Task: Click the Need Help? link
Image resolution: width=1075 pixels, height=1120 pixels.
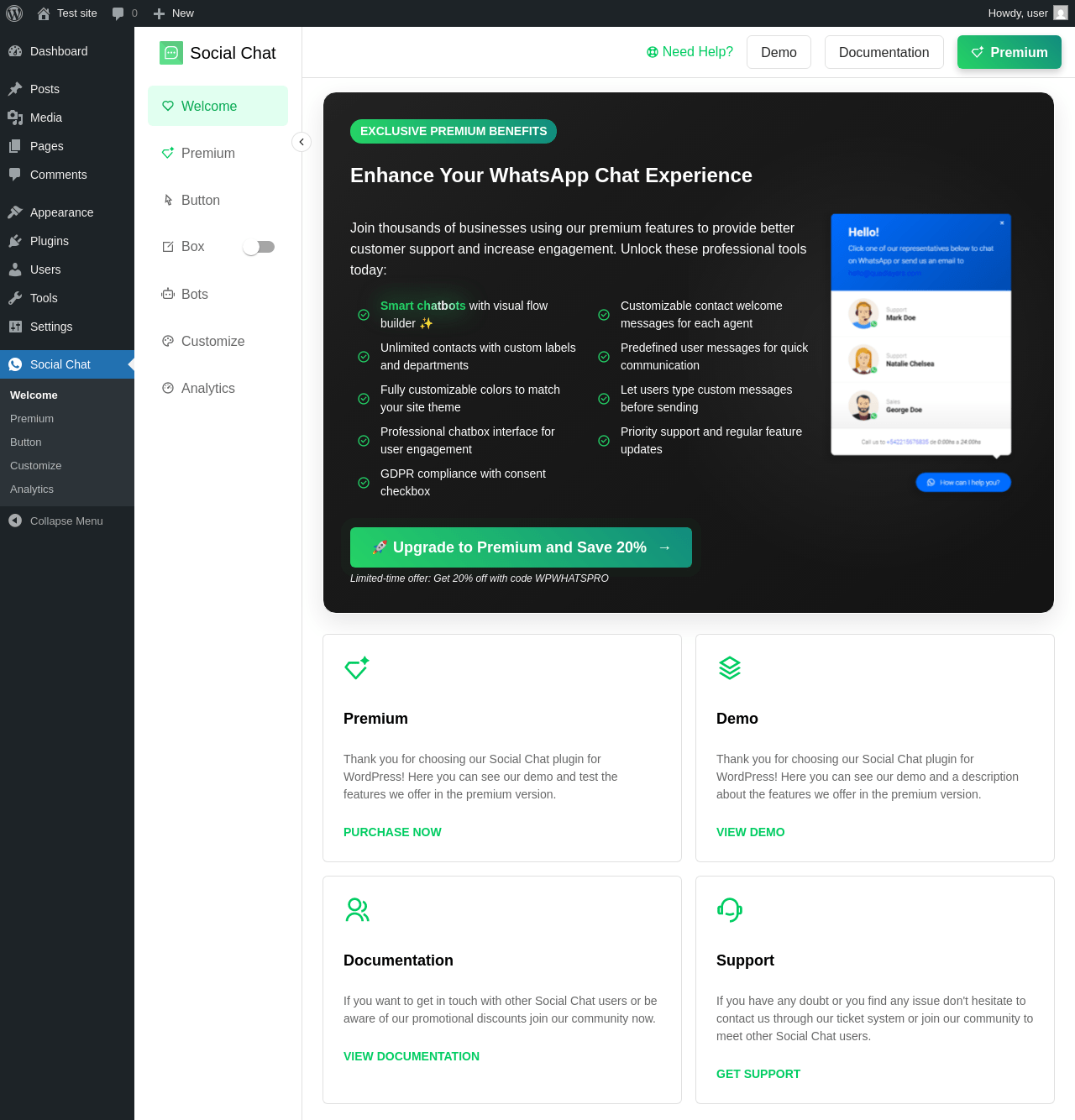Action: coord(690,52)
